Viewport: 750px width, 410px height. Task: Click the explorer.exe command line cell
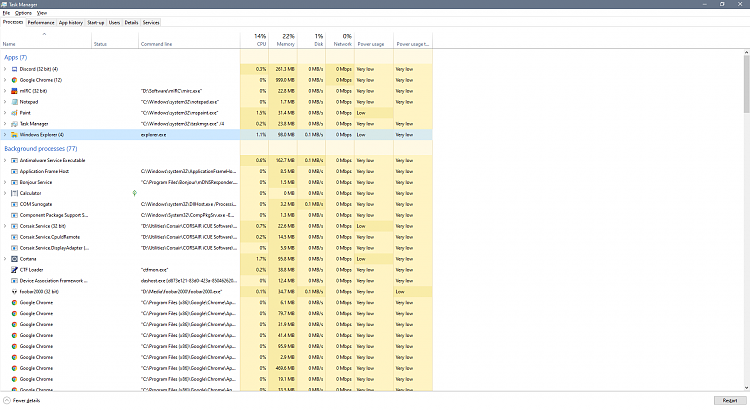[189, 135]
